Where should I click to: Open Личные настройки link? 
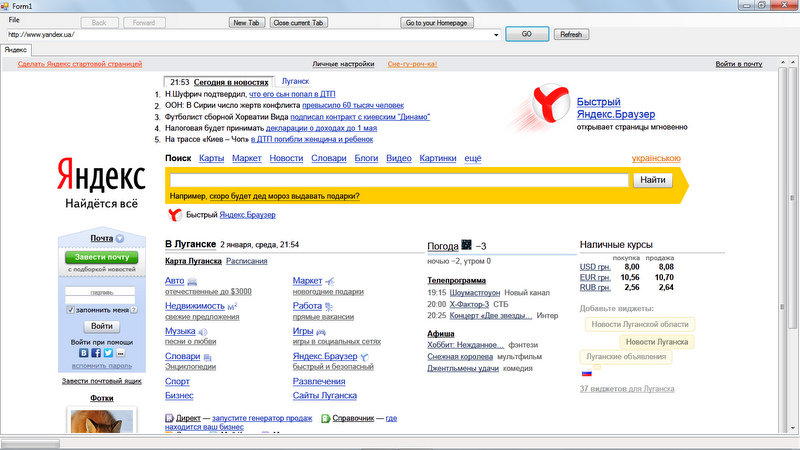pos(343,64)
